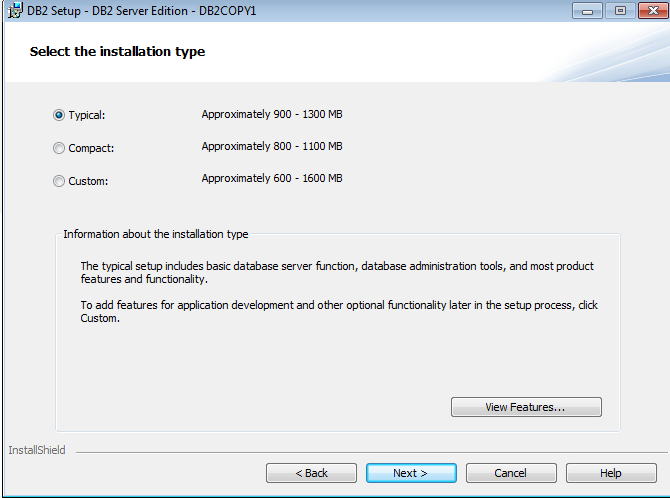Minimize the DB2 Setup window

tap(588, 11)
